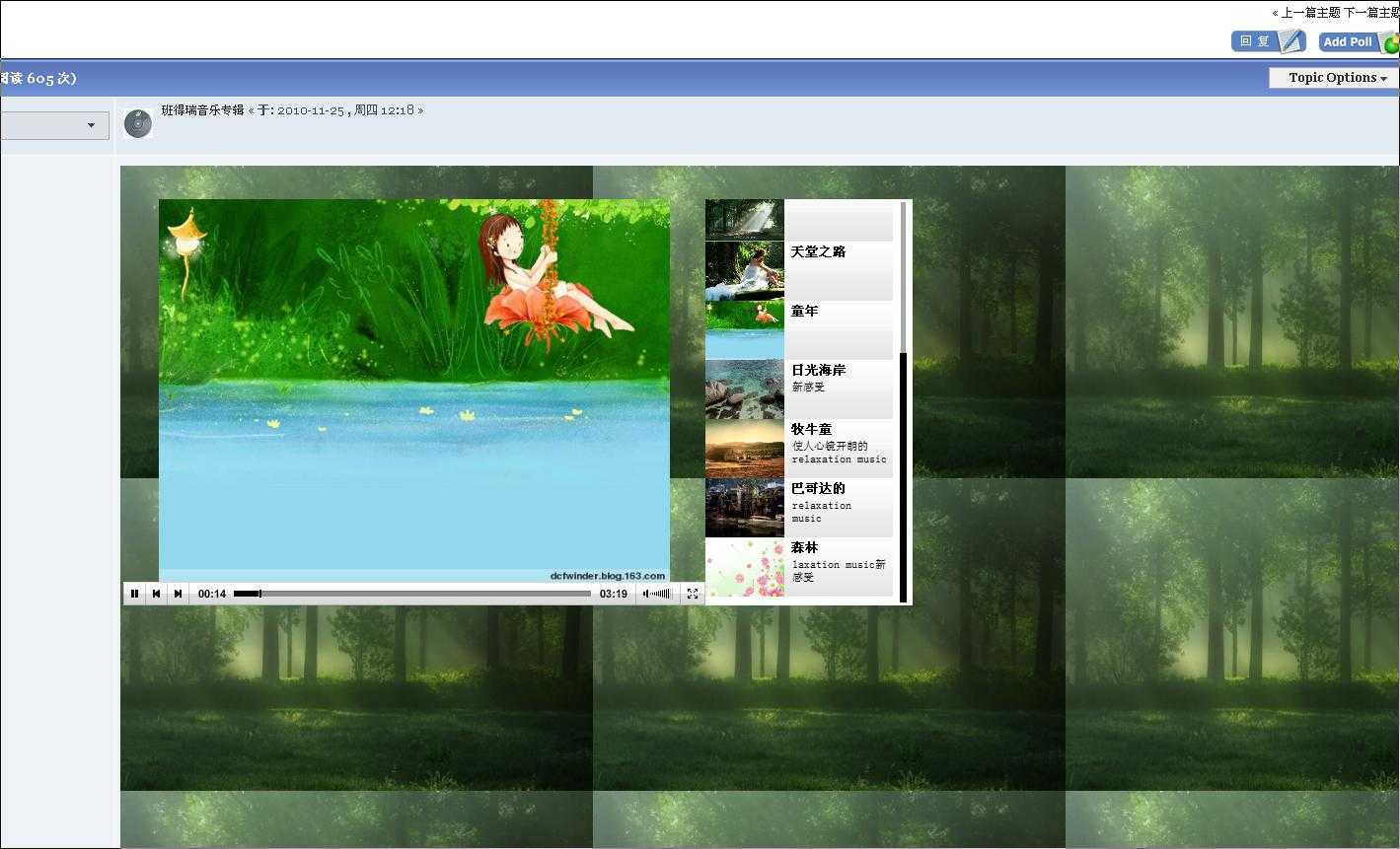The width and height of the screenshot is (1400, 849).
Task: Click the music disc post icon
Action: pyautogui.click(x=138, y=124)
